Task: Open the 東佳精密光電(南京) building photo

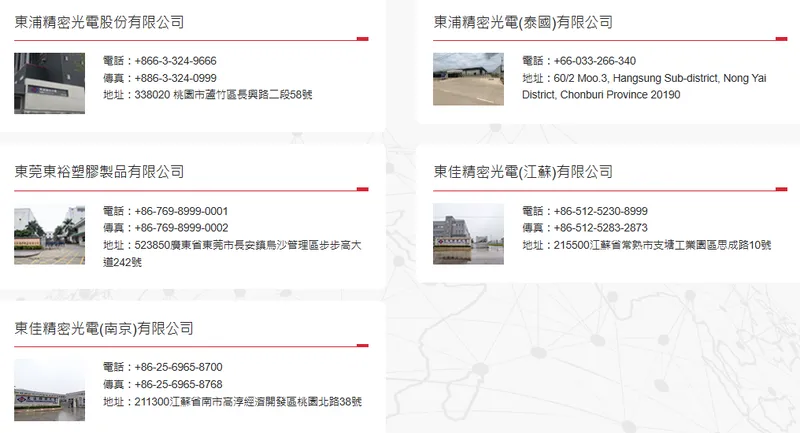Action: coord(50,390)
